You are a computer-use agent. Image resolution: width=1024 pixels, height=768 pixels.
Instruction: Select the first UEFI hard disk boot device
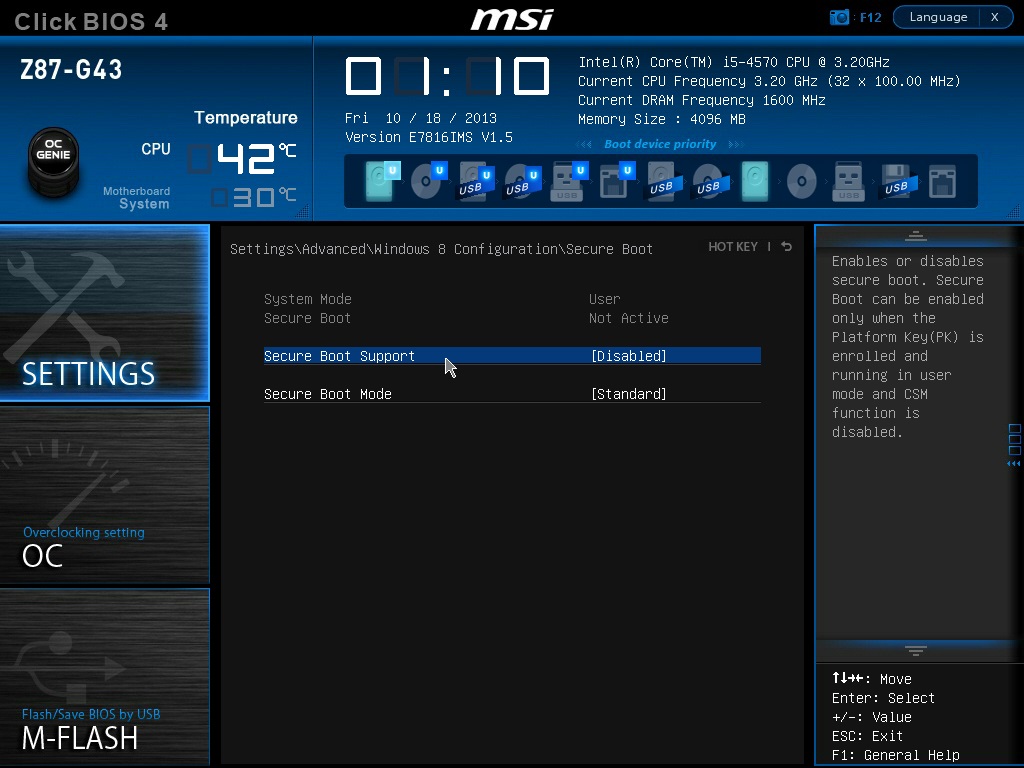click(x=379, y=182)
